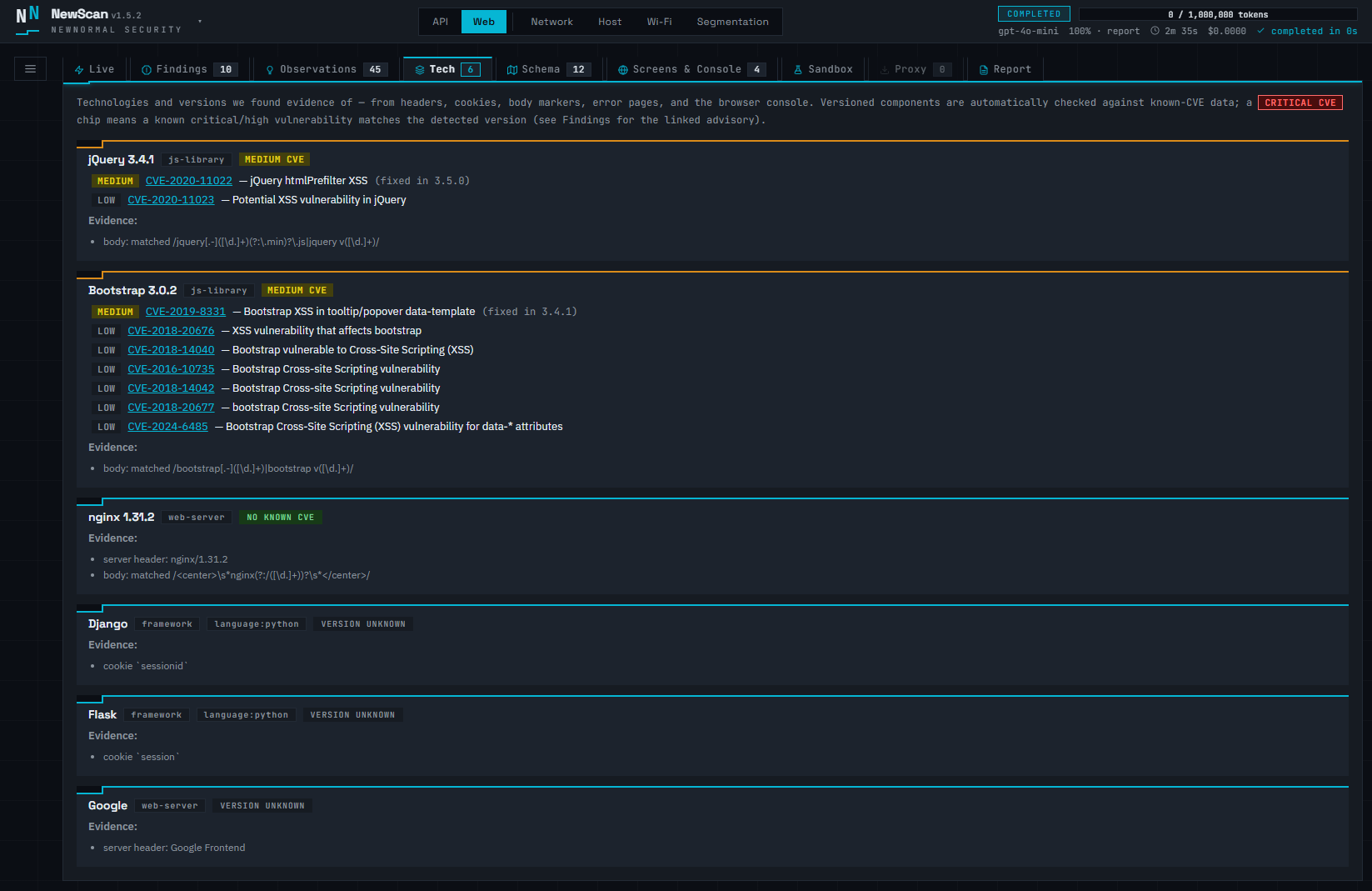Open the Live tab
Viewport: 1372px width, 891px height.
[95, 69]
